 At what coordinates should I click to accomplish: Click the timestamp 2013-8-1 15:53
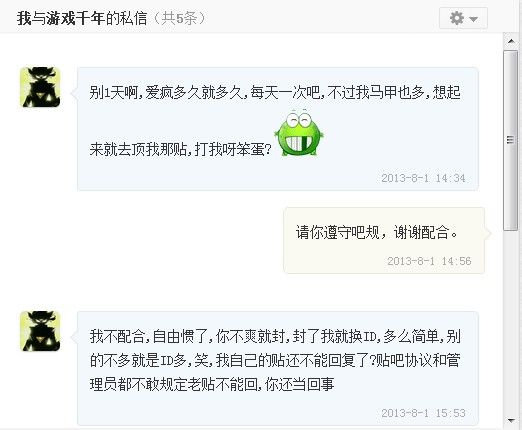(423, 413)
